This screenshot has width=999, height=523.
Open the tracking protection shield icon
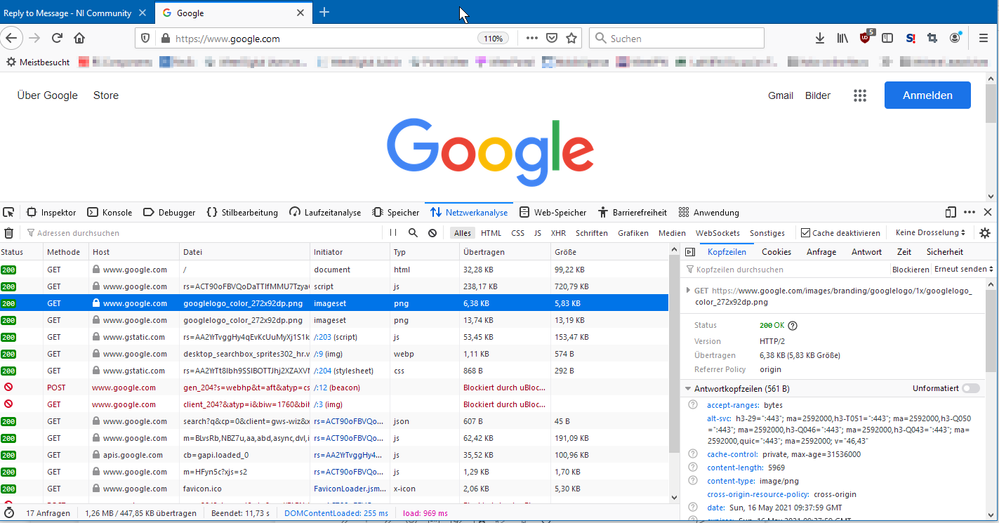145,38
